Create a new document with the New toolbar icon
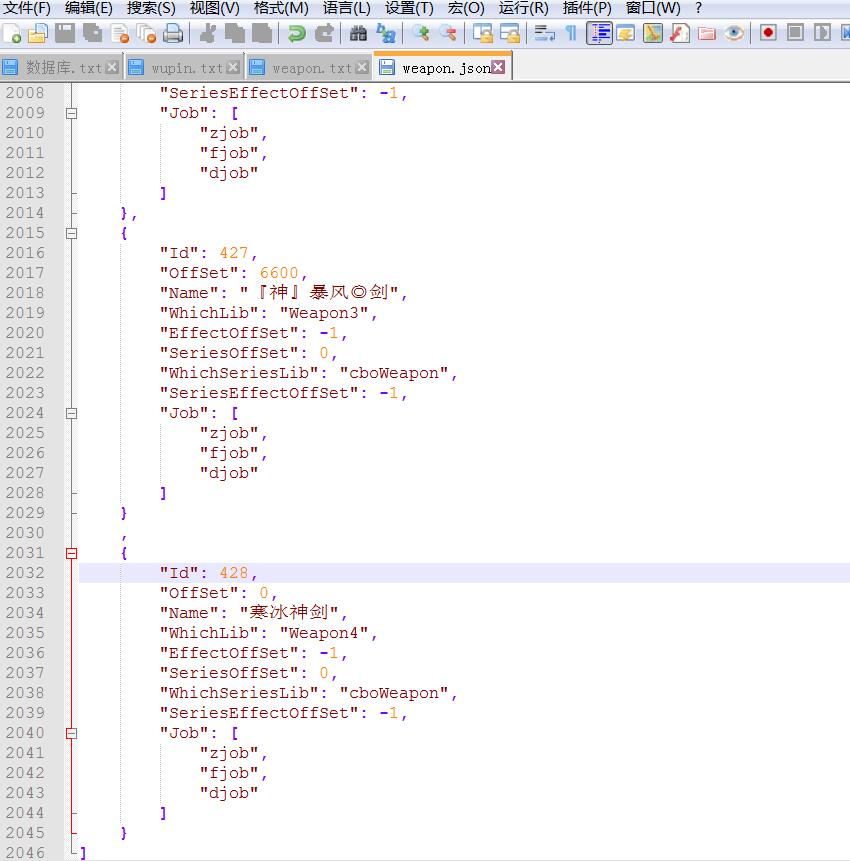This screenshot has width=850, height=861. click(12, 33)
